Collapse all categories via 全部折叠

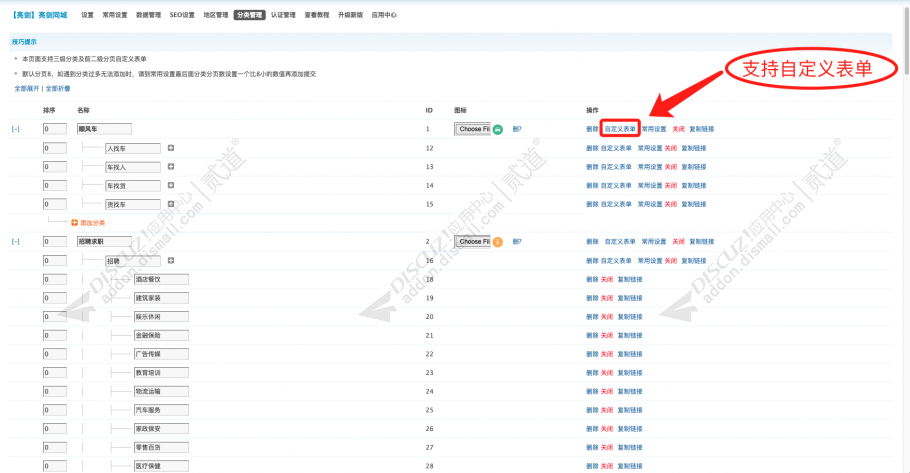tap(58, 89)
